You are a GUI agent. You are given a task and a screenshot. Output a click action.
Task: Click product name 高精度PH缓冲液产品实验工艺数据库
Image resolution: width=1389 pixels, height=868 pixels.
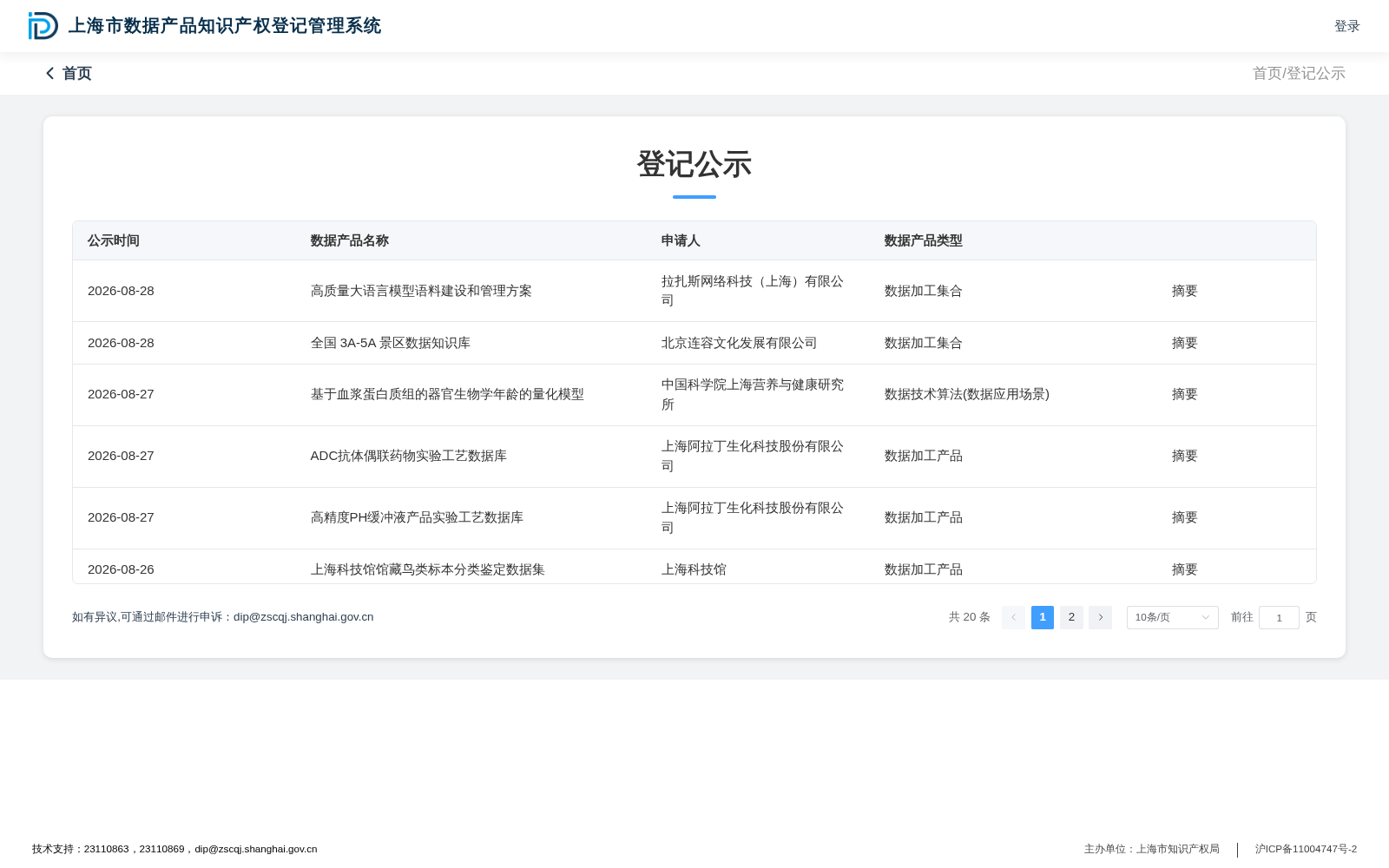[417, 517]
